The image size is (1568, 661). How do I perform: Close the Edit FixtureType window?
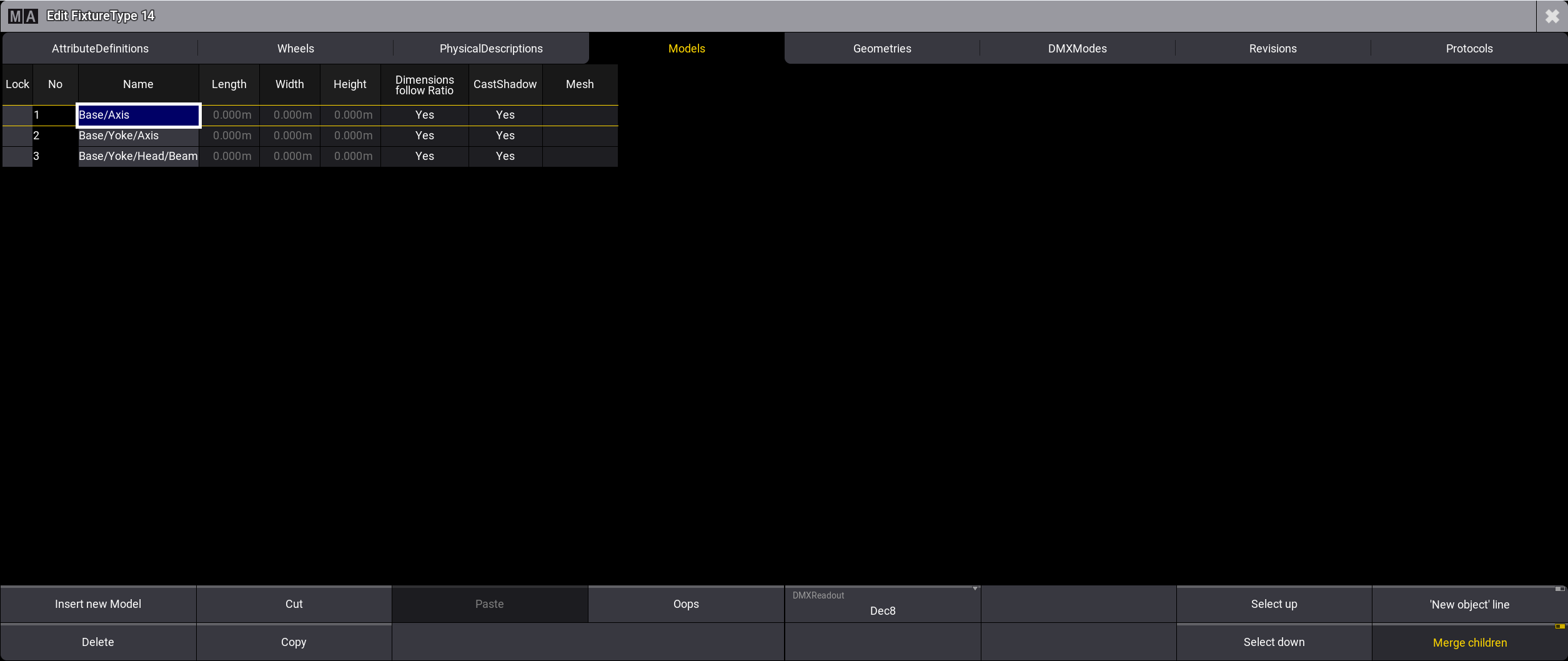(1552, 16)
